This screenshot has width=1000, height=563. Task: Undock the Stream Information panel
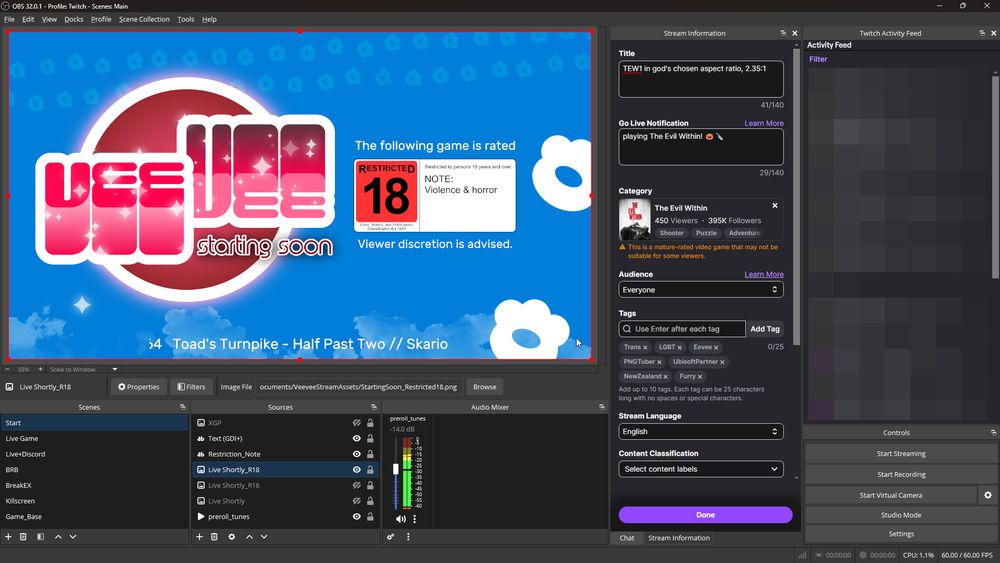[x=783, y=33]
